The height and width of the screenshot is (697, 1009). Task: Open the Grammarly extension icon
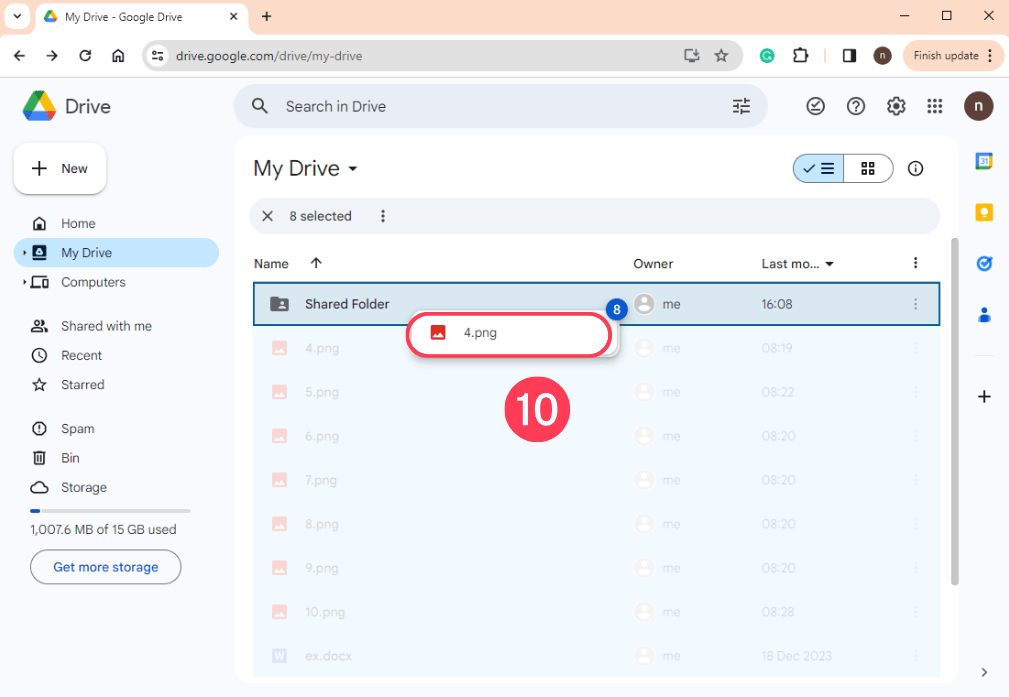(x=766, y=56)
